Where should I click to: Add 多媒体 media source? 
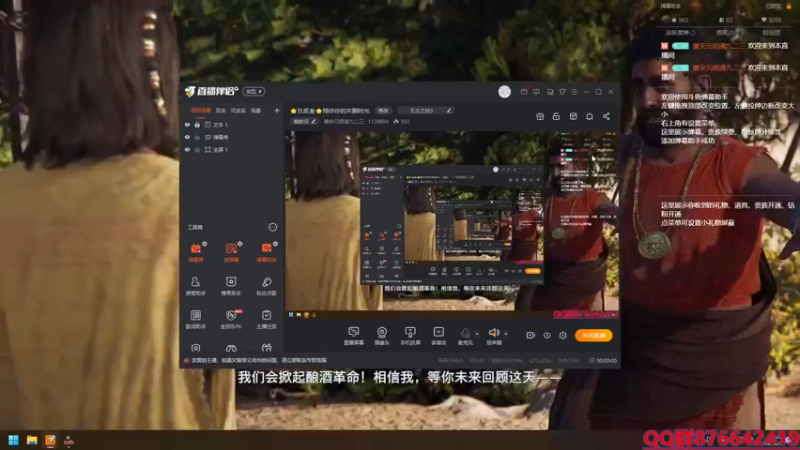[439, 336]
